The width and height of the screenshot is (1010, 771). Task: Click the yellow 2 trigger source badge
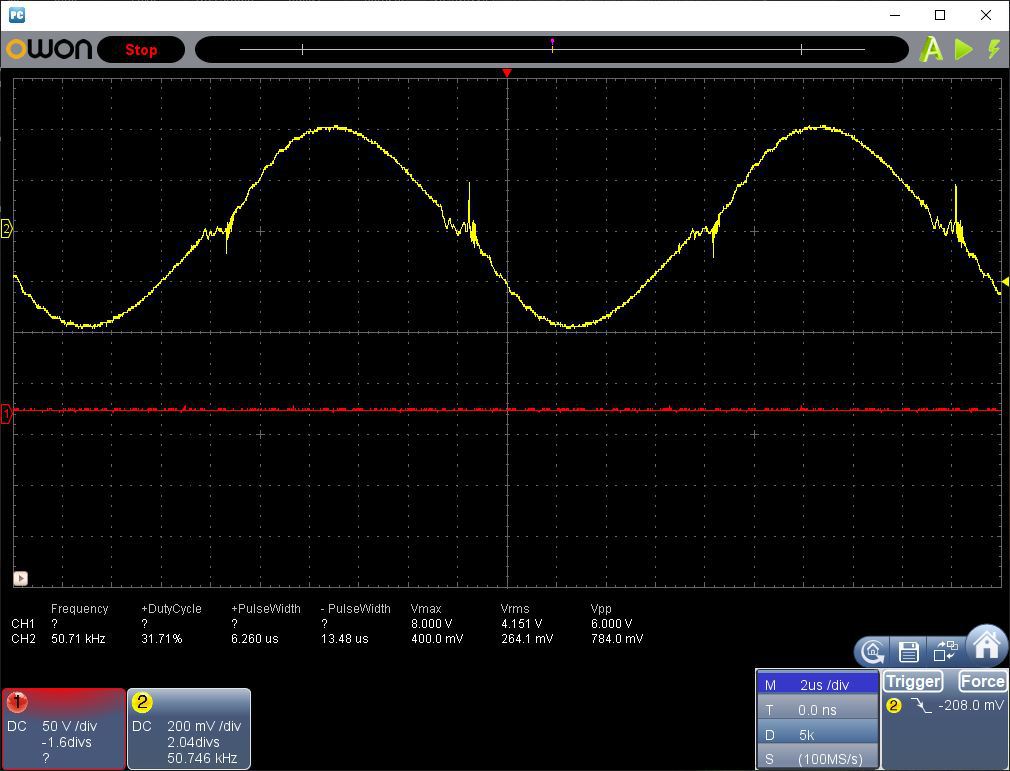point(893,706)
